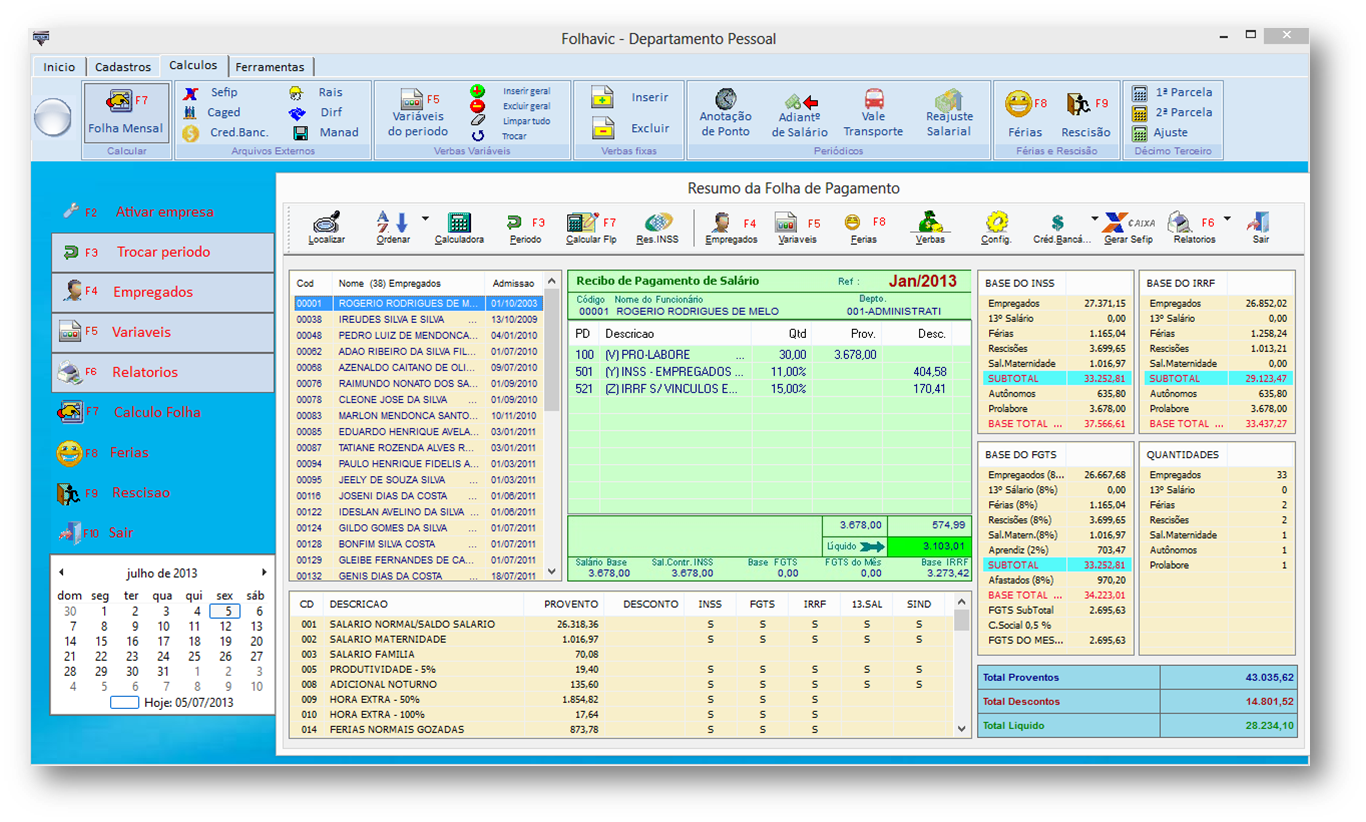Click the Localizar search icon

click(327, 223)
